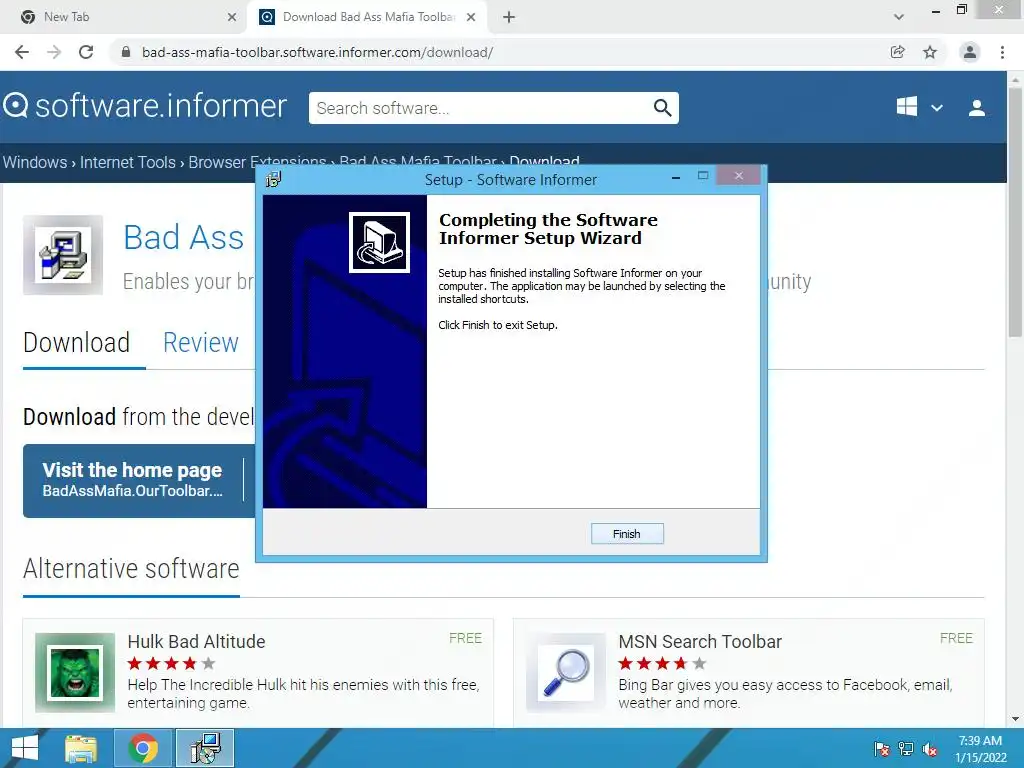Image resolution: width=1024 pixels, height=768 pixels.
Task: Click Finish in the Setup wizard
Action: (627, 534)
